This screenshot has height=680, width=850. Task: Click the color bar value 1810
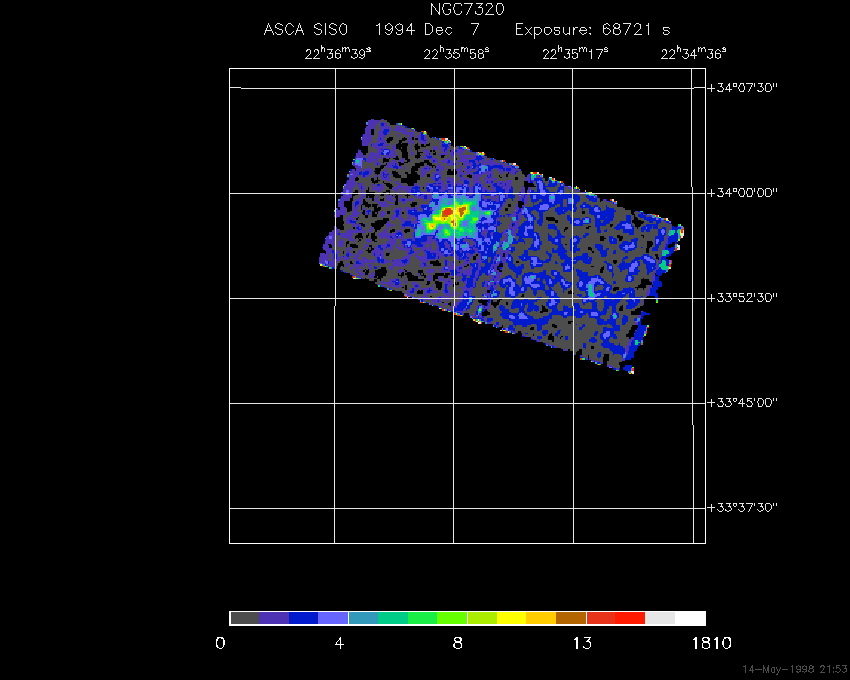coord(711,644)
